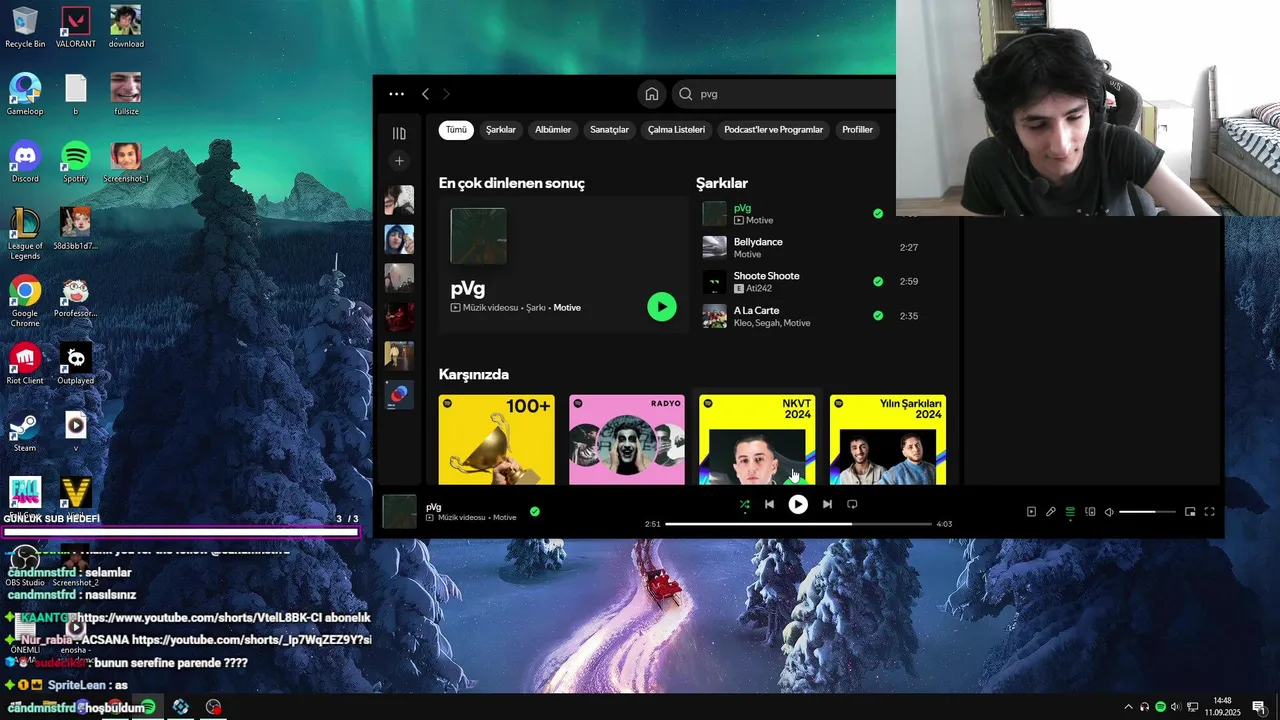Open the miniplayer icon
The width and height of the screenshot is (1280, 720).
[x=1190, y=512]
